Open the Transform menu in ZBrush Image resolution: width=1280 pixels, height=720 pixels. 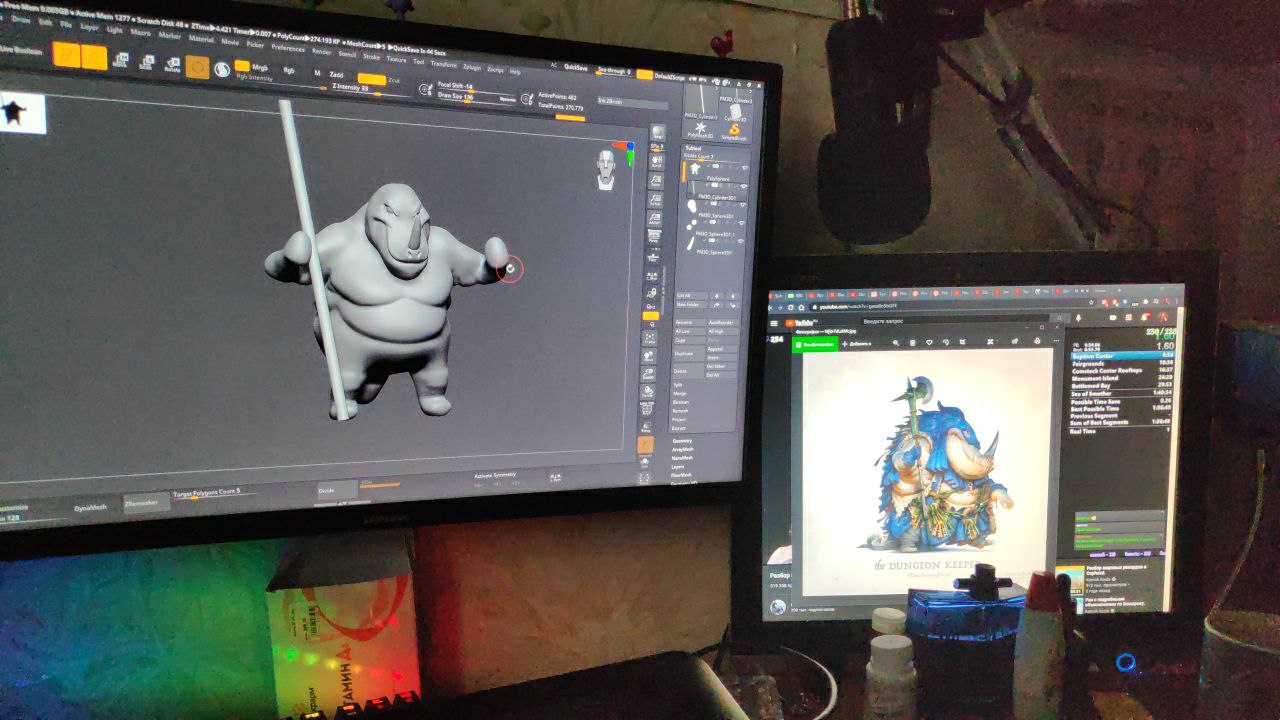(443, 64)
